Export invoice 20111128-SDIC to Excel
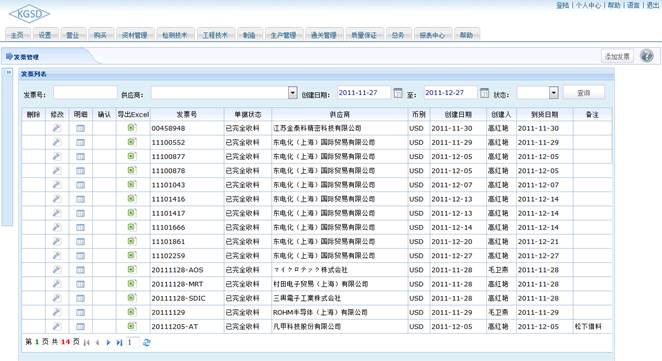 (x=132, y=298)
